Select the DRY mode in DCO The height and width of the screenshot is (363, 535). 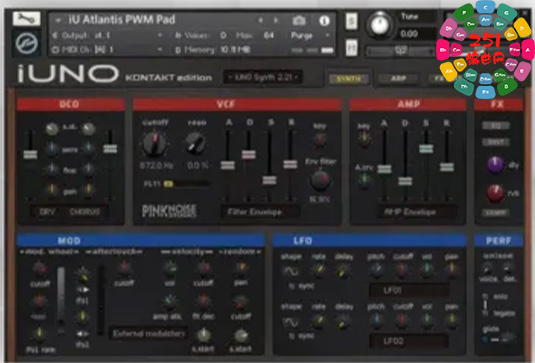tap(47, 212)
